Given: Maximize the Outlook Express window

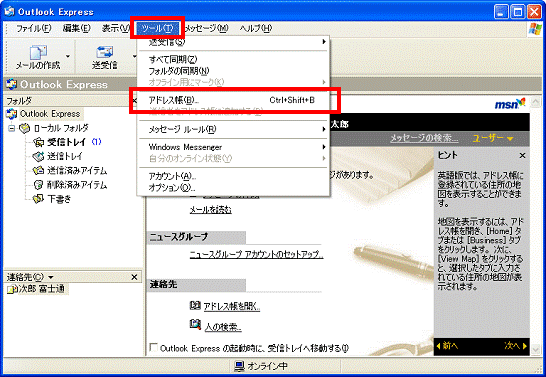Looking at the screenshot, I should tap(518, 12).
